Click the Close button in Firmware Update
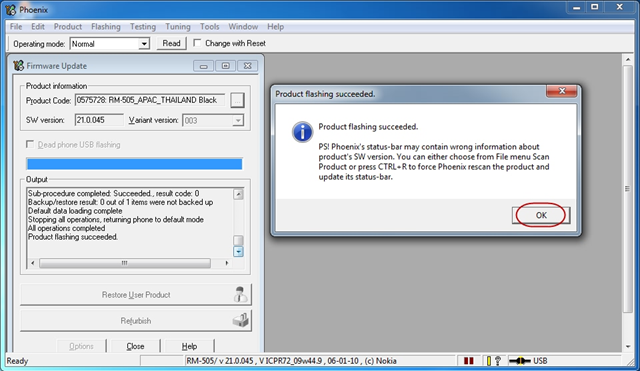 (135, 346)
